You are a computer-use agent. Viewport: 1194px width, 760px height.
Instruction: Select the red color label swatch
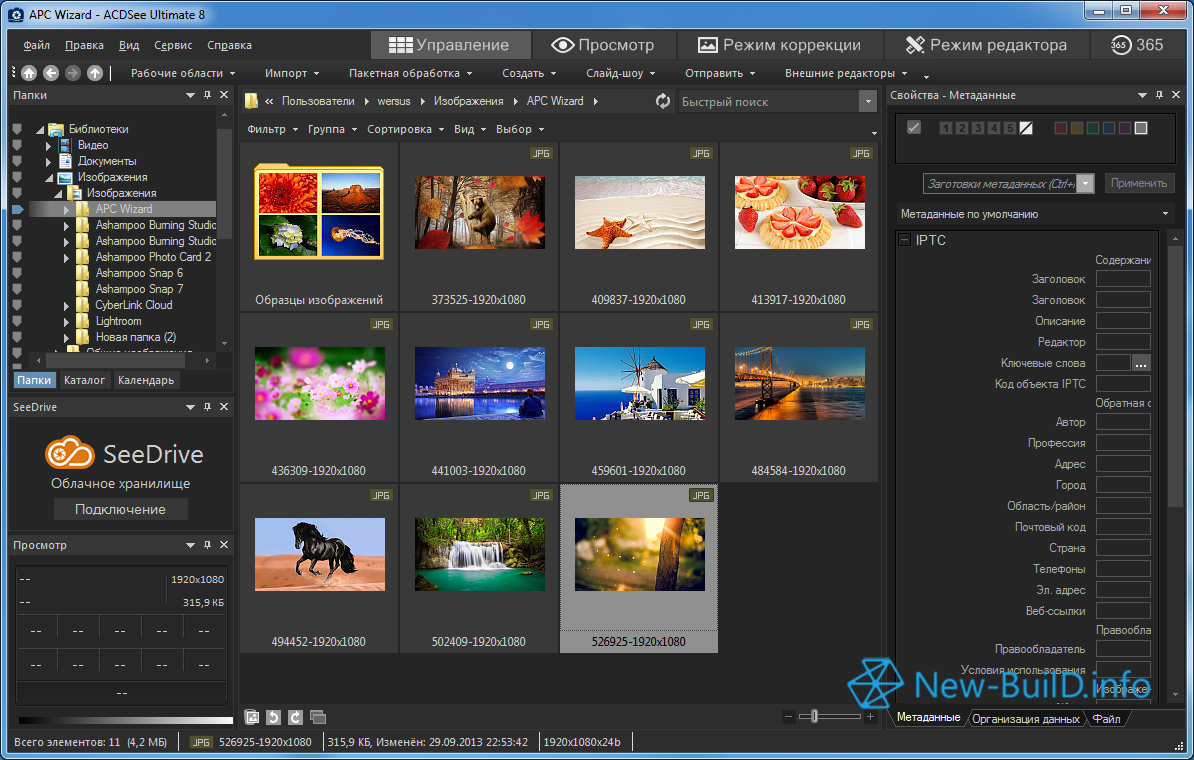click(x=1061, y=127)
